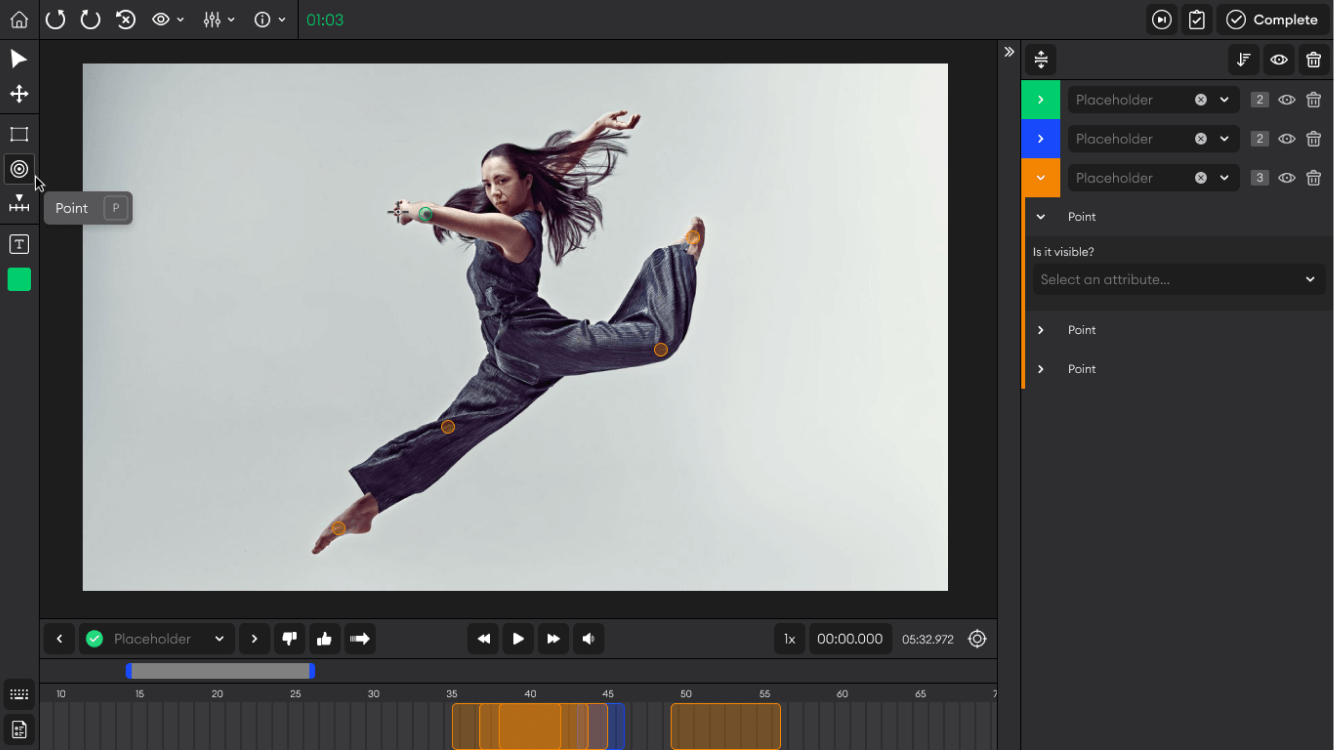The image size is (1334, 750).
Task: Click the green point on dancer's wrist
Action: coord(426,214)
